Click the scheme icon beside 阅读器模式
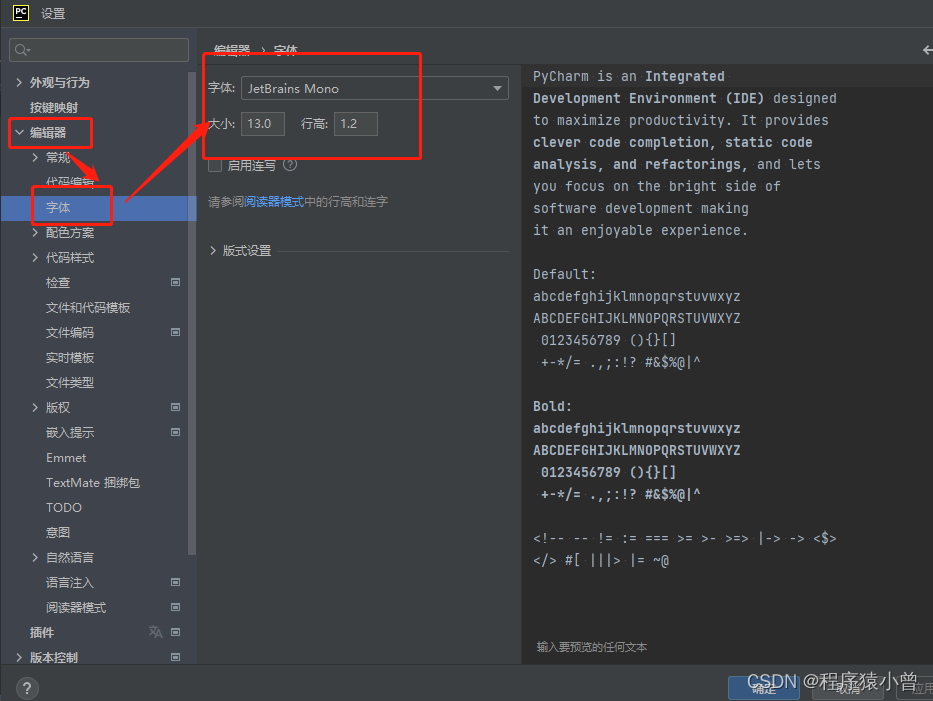The height and width of the screenshot is (701, 933). coord(176,607)
